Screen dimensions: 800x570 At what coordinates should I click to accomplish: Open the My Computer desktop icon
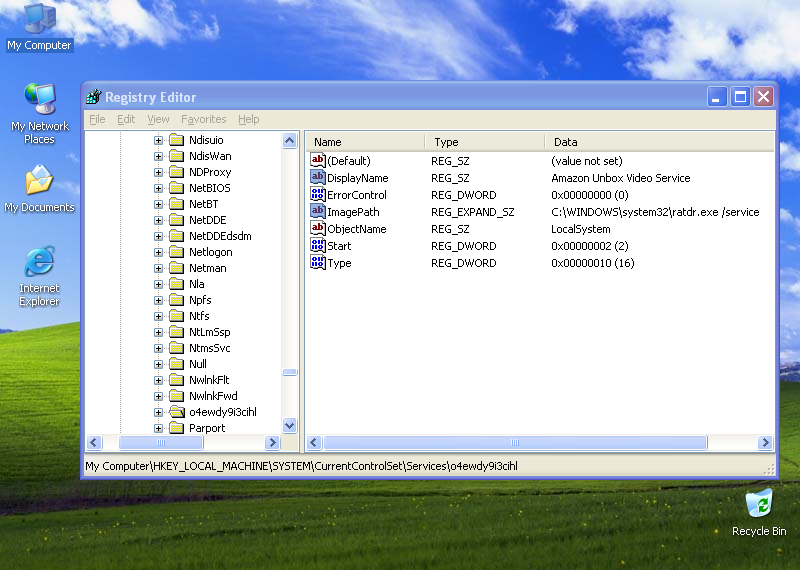[x=39, y=20]
